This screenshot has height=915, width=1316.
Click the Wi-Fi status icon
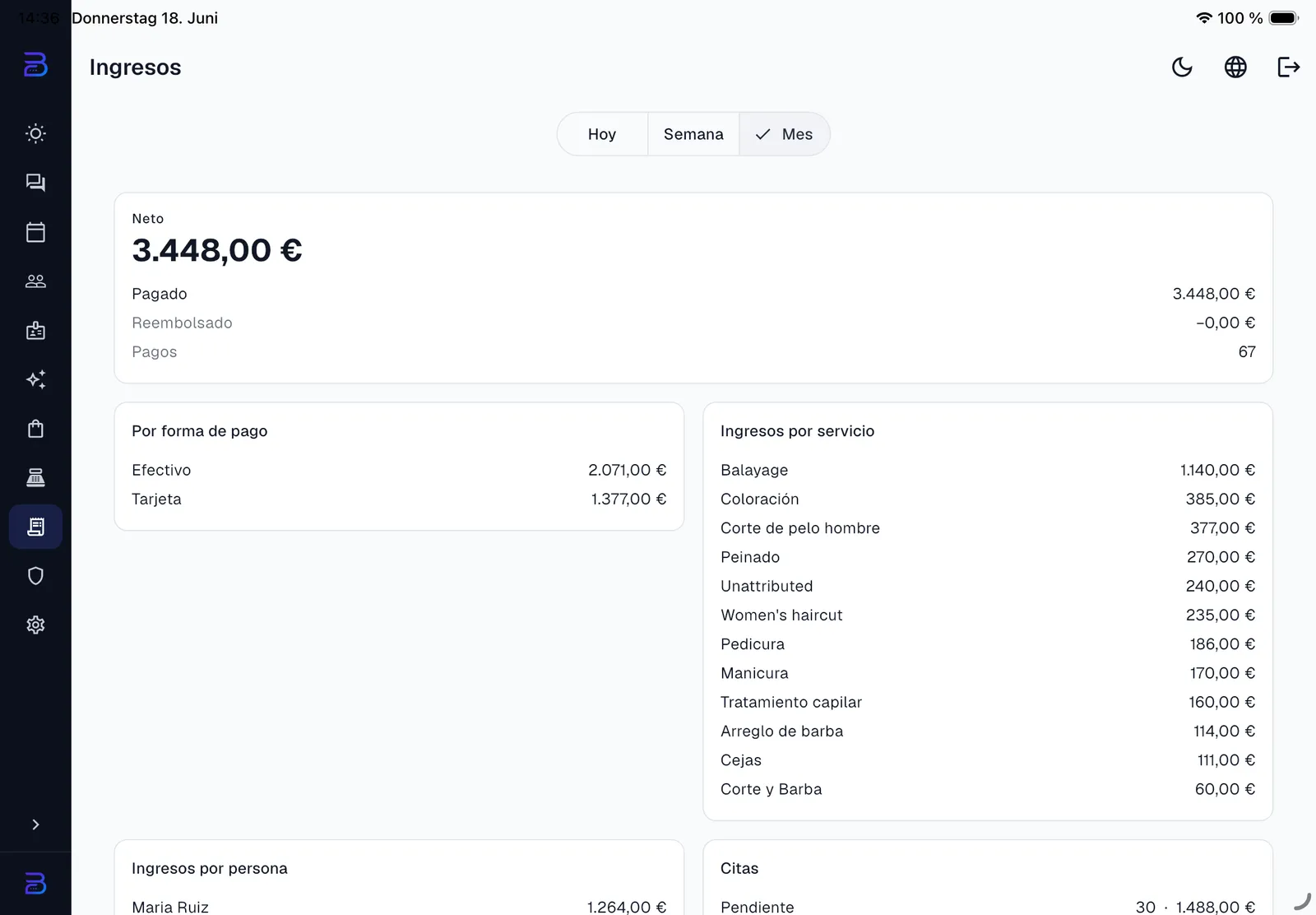pos(1204,18)
